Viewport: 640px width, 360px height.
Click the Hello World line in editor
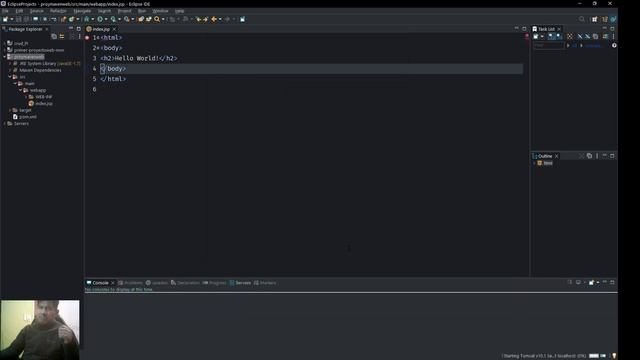(x=139, y=58)
